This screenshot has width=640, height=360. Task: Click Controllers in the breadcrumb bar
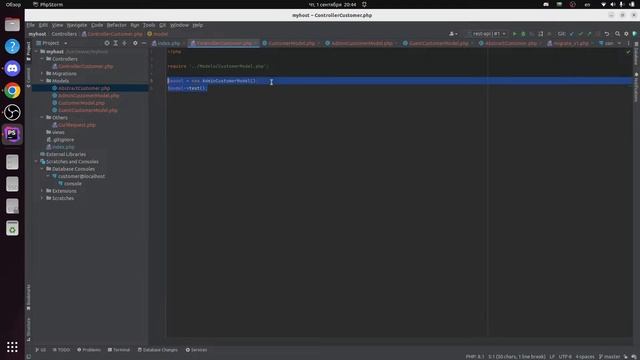[x=64, y=34]
